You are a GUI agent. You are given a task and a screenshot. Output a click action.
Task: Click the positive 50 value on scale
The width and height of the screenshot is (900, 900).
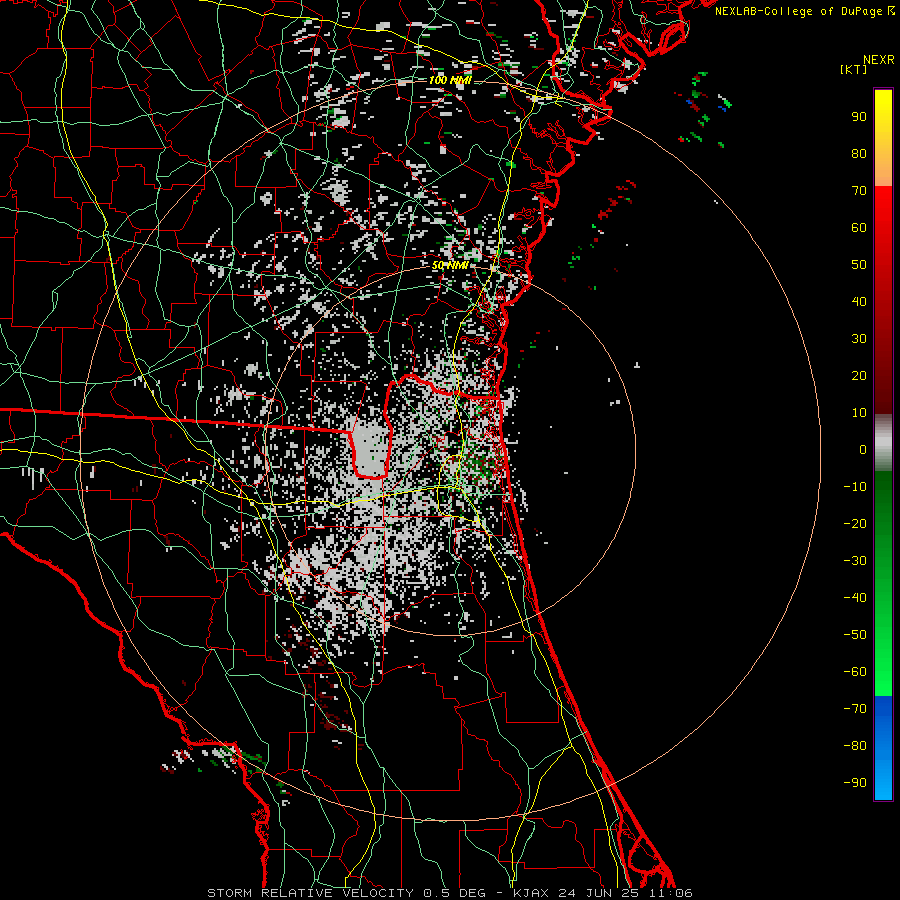[x=859, y=265]
